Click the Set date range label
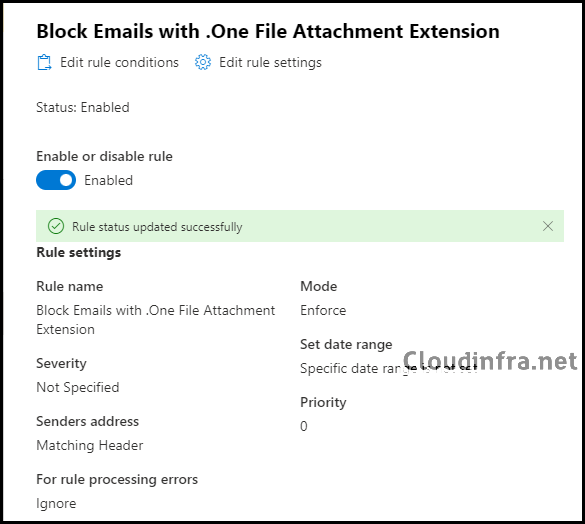 pyautogui.click(x=346, y=344)
